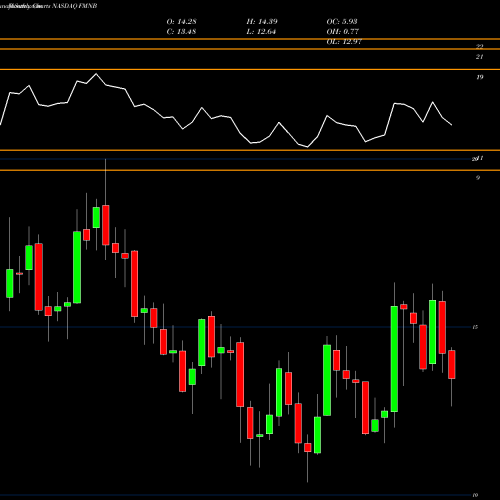The height and width of the screenshot is (500, 500).
Task: Click the '22' axis label
Action: point(479,47)
